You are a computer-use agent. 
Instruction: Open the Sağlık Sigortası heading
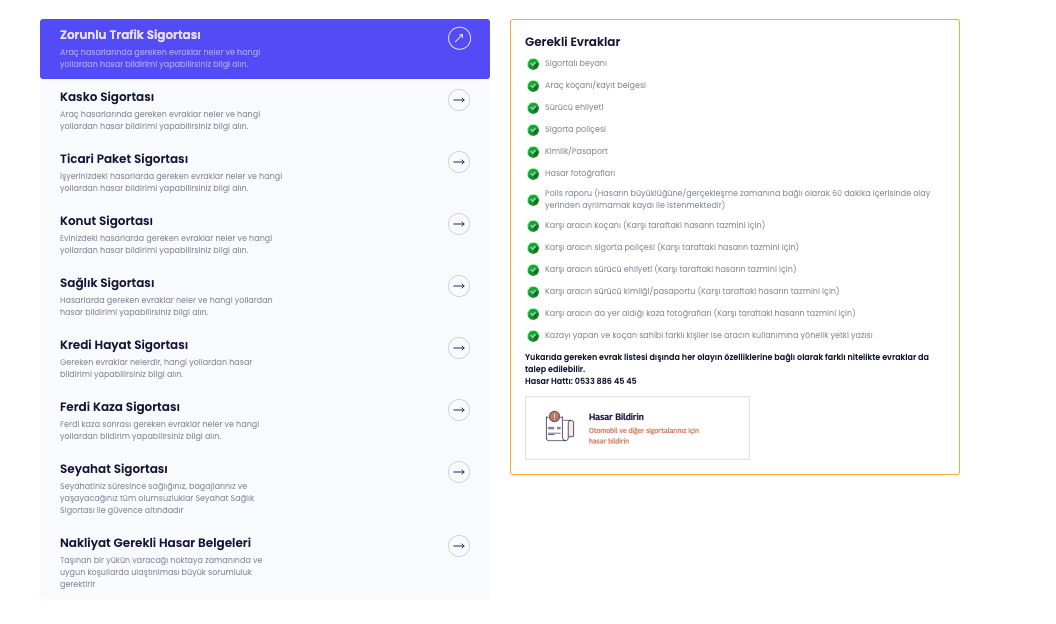(107, 283)
